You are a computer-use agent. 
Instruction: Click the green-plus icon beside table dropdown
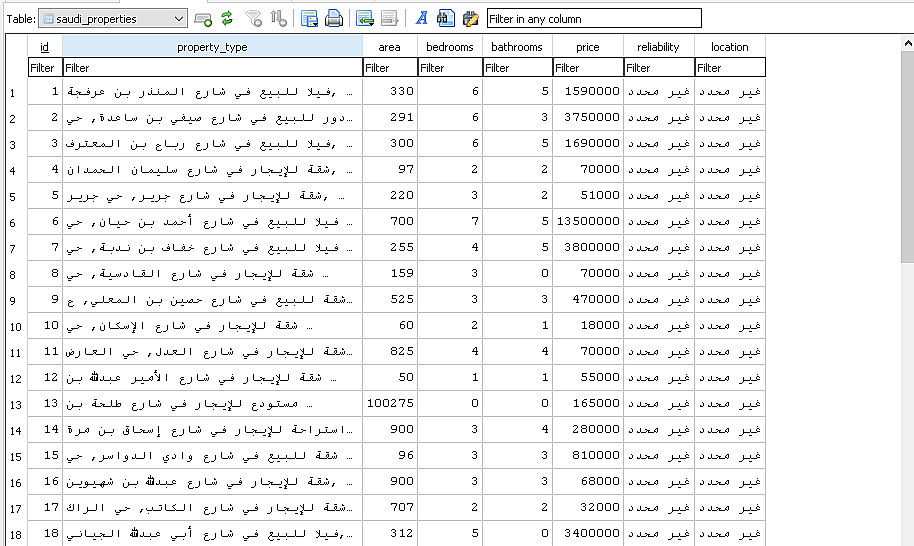coord(203,19)
